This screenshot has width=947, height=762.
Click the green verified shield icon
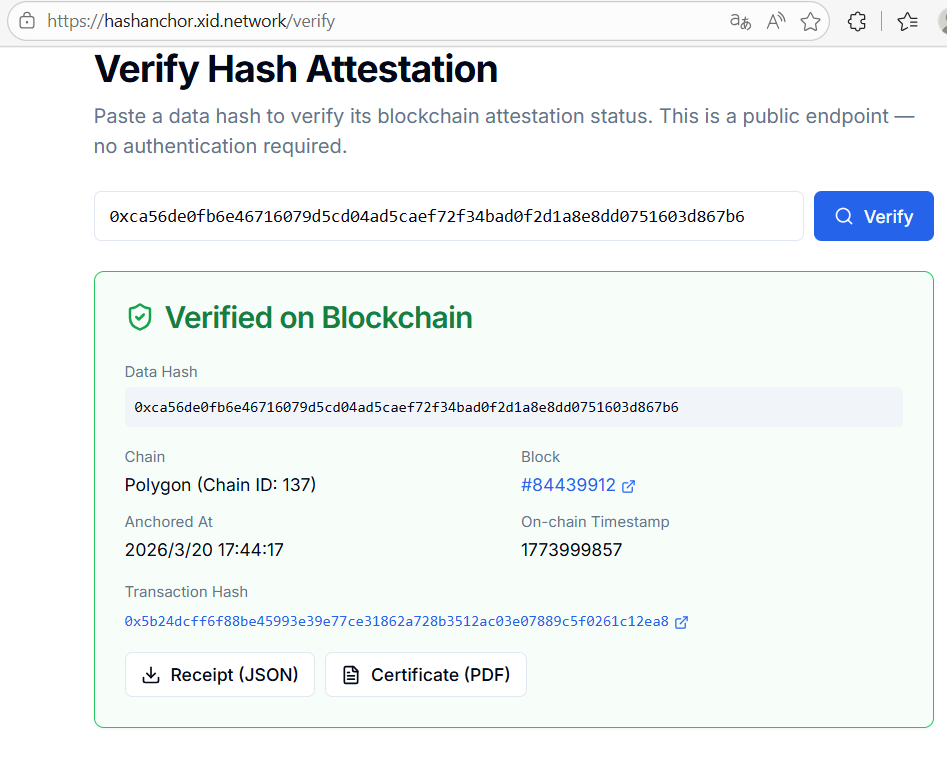pyautogui.click(x=139, y=318)
